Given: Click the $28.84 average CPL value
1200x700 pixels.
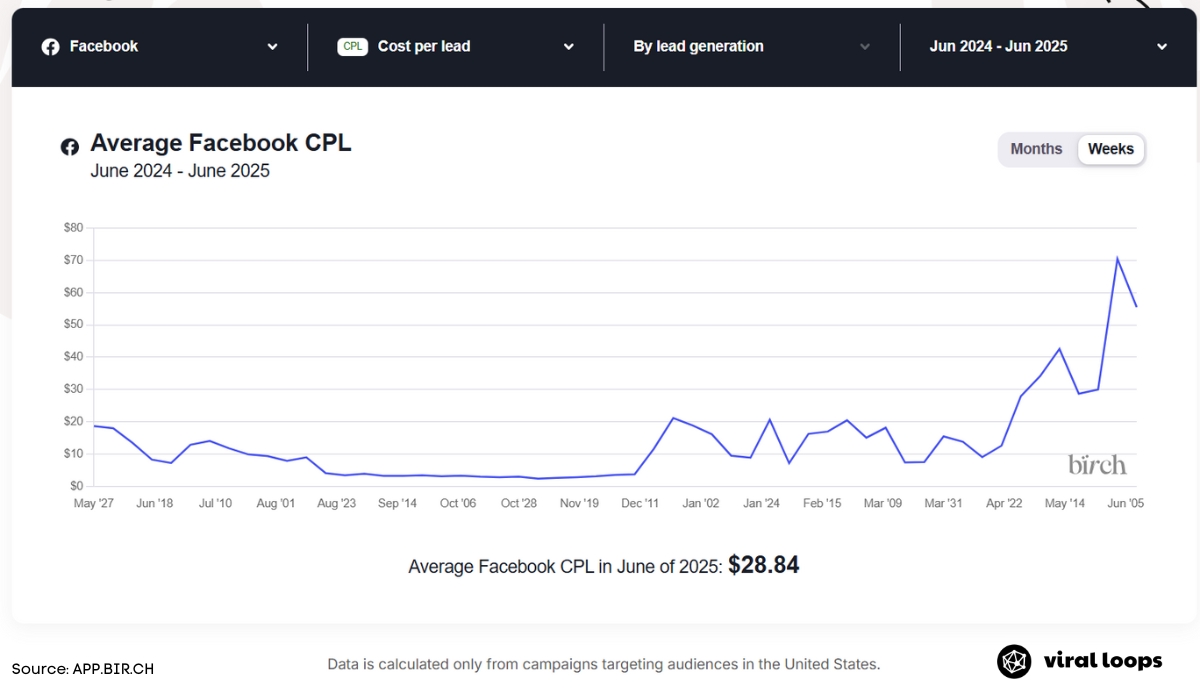Looking at the screenshot, I should point(764,565).
